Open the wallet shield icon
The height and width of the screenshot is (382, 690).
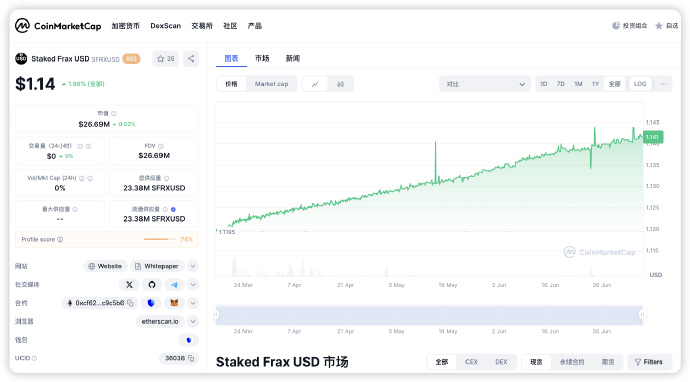pyautogui.click(x=189, y=340)
